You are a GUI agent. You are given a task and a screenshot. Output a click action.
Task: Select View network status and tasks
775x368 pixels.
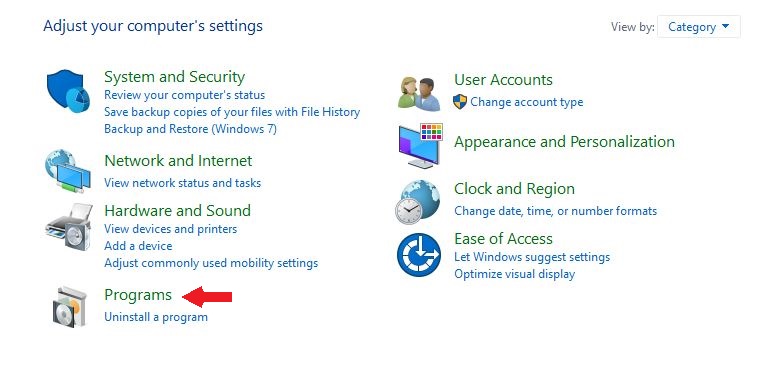182,183
